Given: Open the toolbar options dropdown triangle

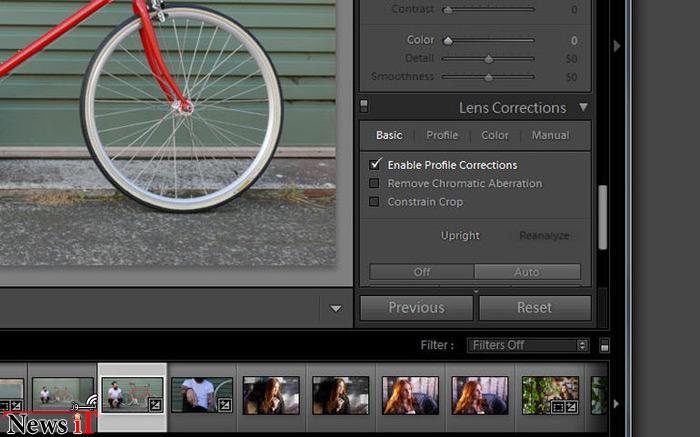Looking at the screenshot, I should [336, 308].
